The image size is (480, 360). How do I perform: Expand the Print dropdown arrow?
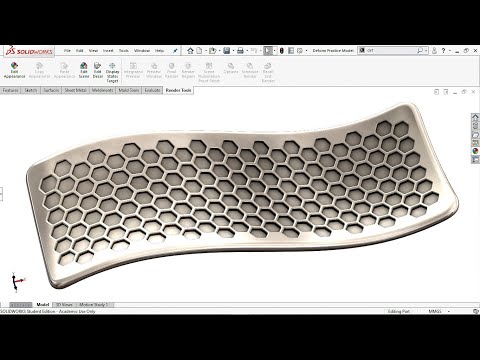click(x=247, y=51)
